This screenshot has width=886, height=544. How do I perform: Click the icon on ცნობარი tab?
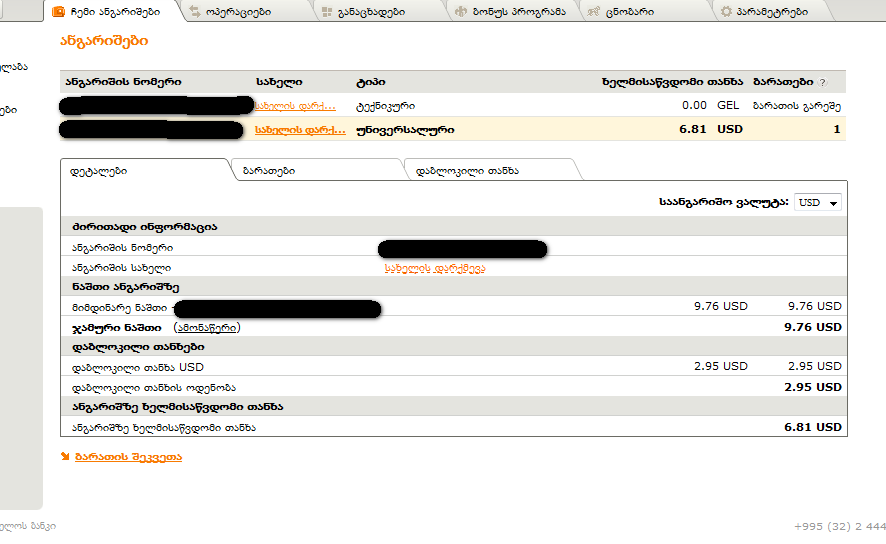tap(593, 11)
